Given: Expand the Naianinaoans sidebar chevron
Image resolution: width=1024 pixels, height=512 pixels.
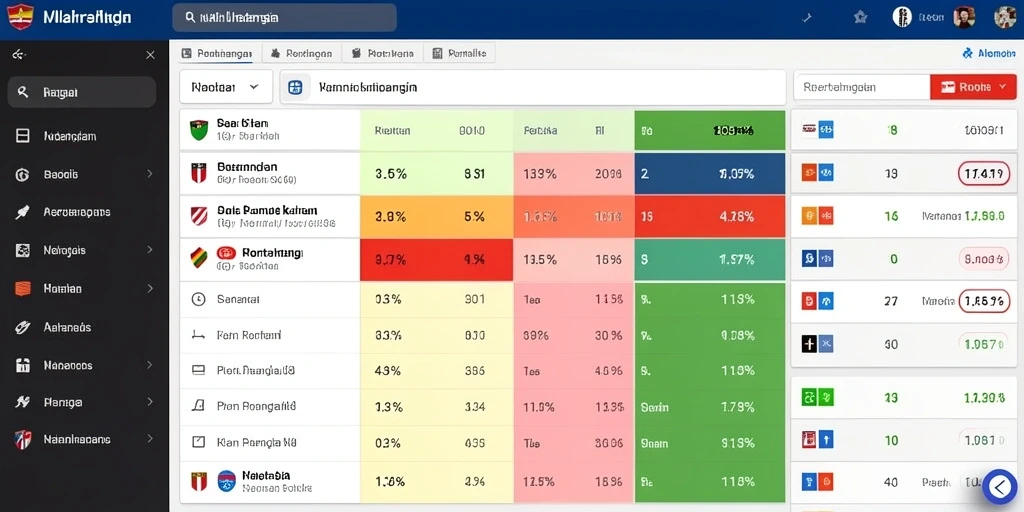Looking at the screenshot, I should (150, 439).
